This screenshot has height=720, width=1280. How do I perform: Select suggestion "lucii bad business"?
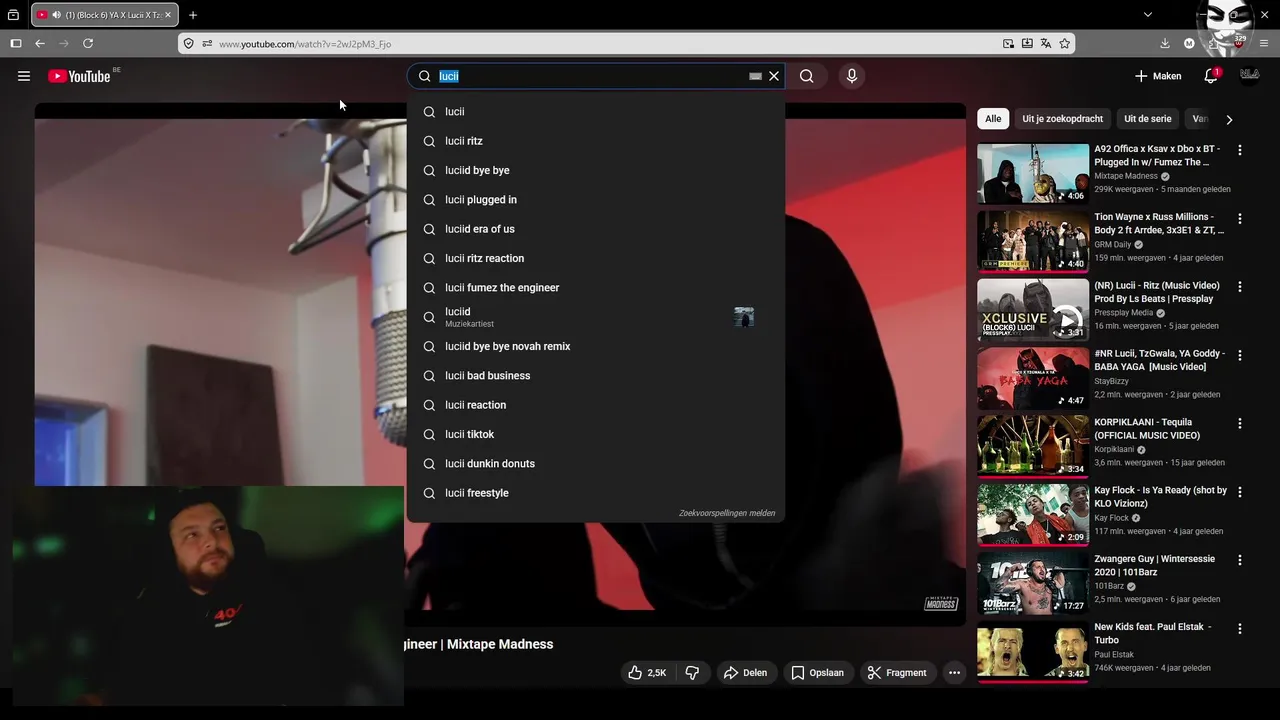tap(596, 376)
